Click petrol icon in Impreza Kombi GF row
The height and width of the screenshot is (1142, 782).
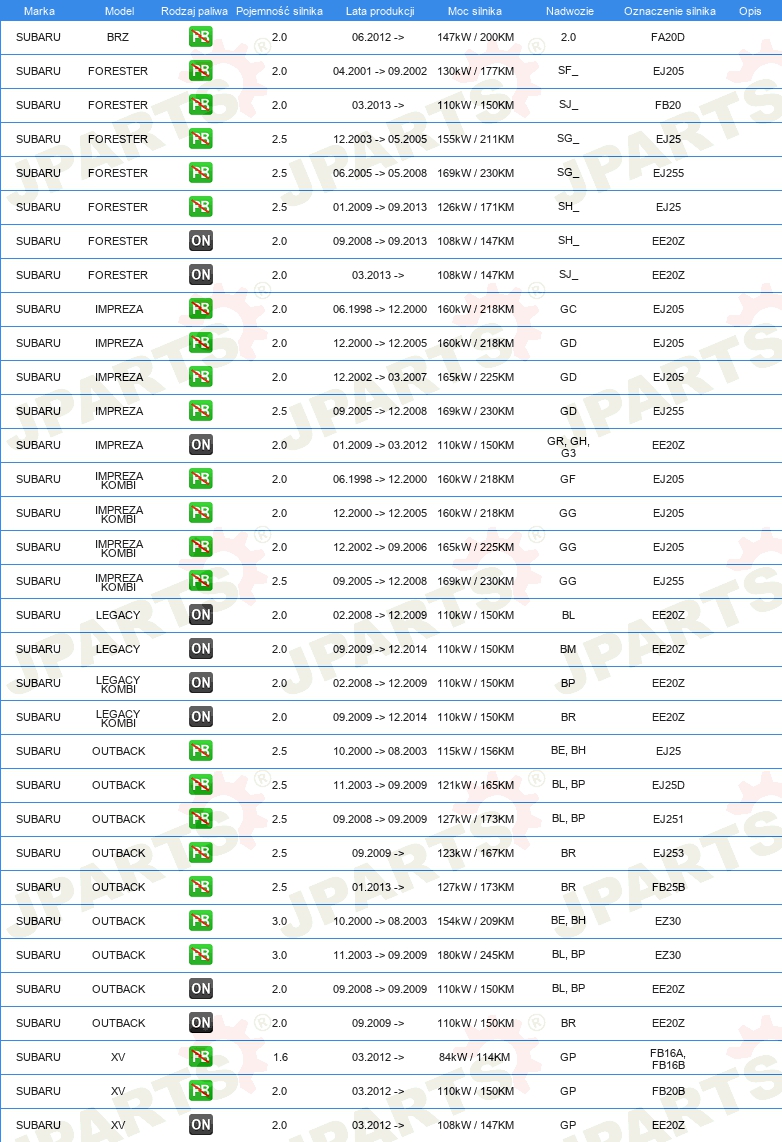200,479
